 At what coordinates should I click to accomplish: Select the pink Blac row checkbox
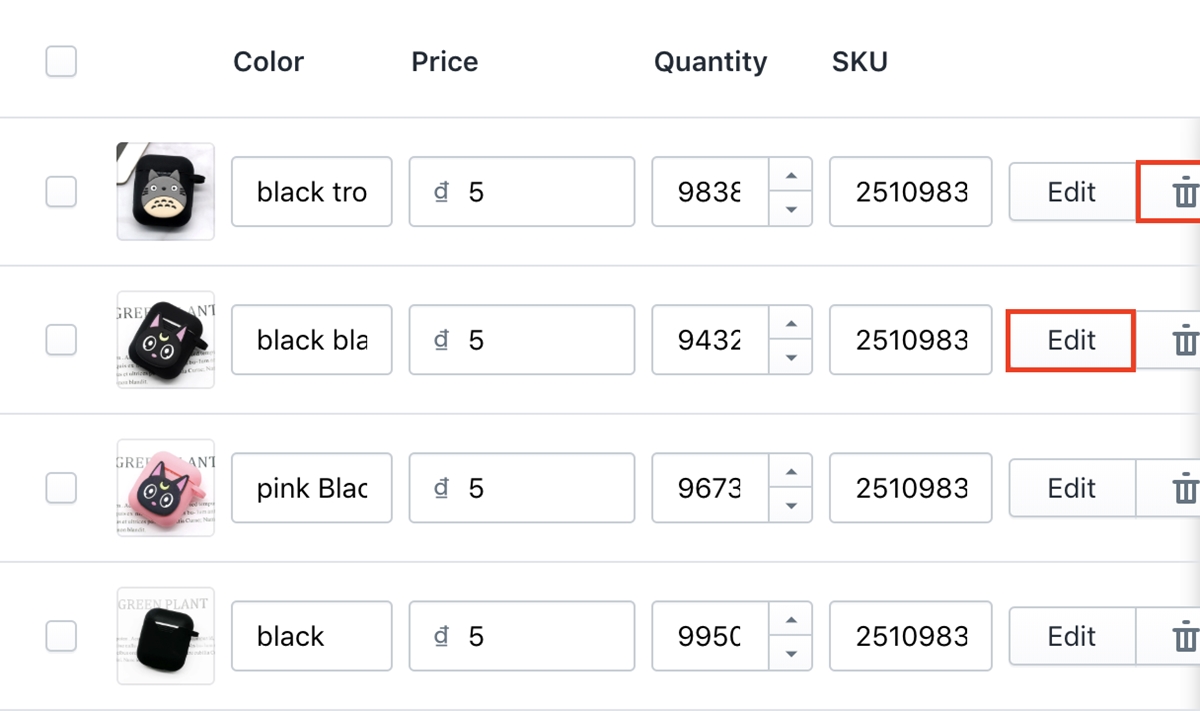pyautogui.click(x=61, y=488)
